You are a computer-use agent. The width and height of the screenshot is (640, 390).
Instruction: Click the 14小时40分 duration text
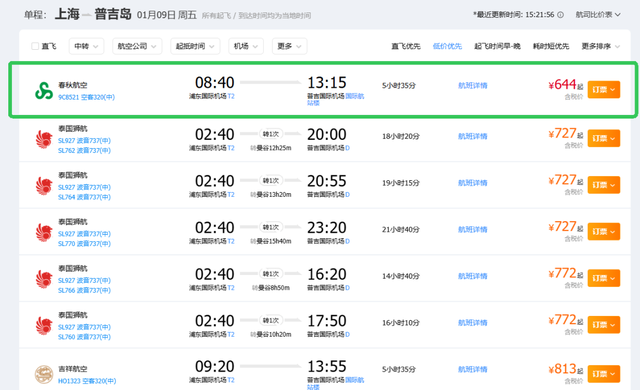[x=400, y=276]
